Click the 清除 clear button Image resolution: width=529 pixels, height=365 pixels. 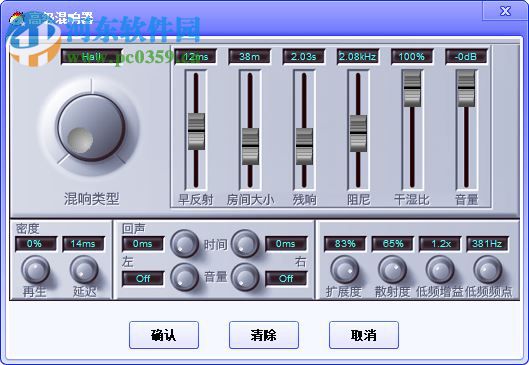click(x=264, y=335)
